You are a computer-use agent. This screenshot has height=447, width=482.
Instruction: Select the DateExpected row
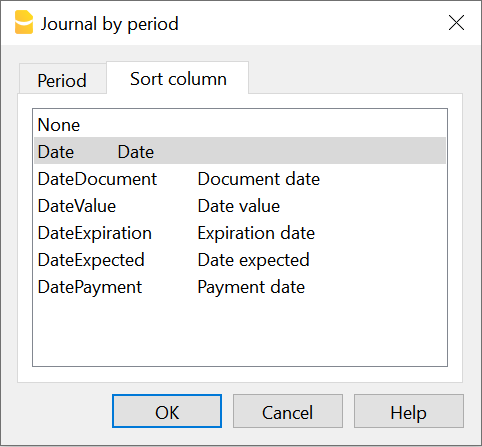[x=240, y=260]
